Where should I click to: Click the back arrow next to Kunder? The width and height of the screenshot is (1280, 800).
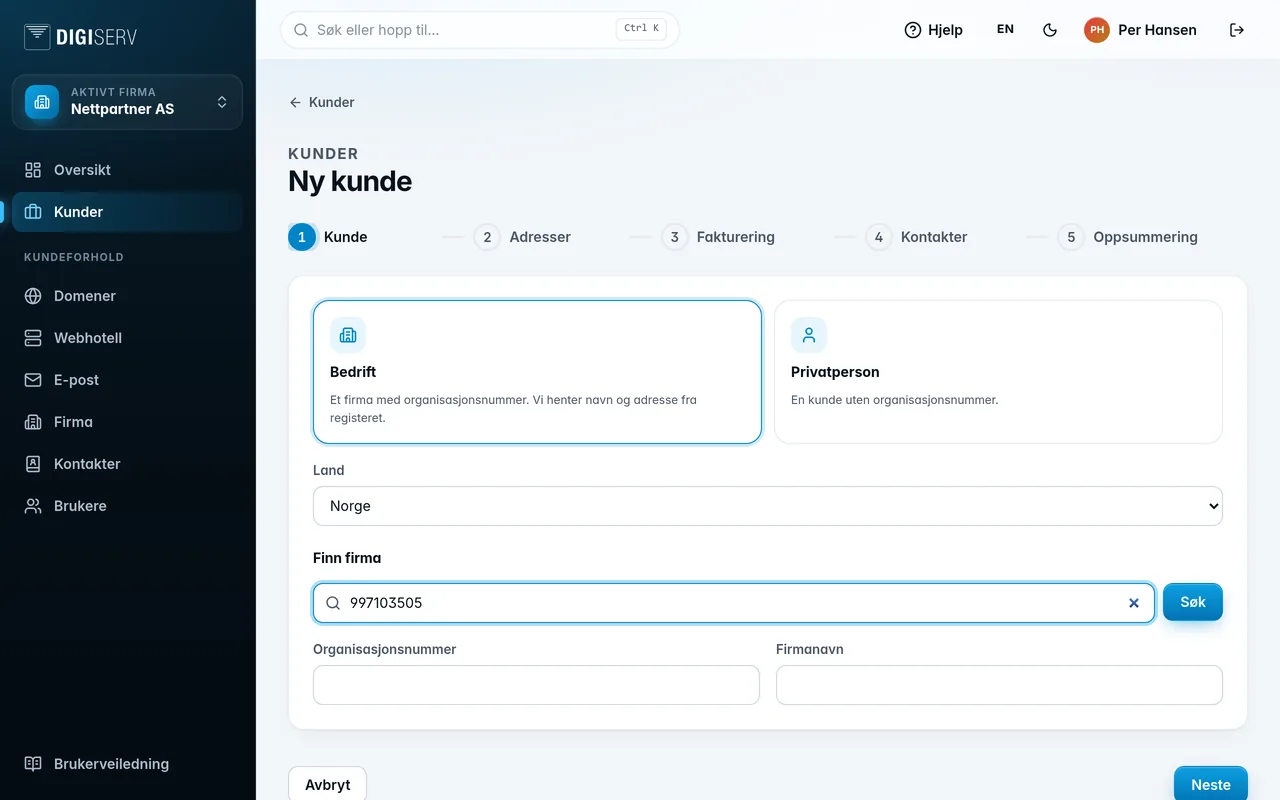(x=295, y=102)
